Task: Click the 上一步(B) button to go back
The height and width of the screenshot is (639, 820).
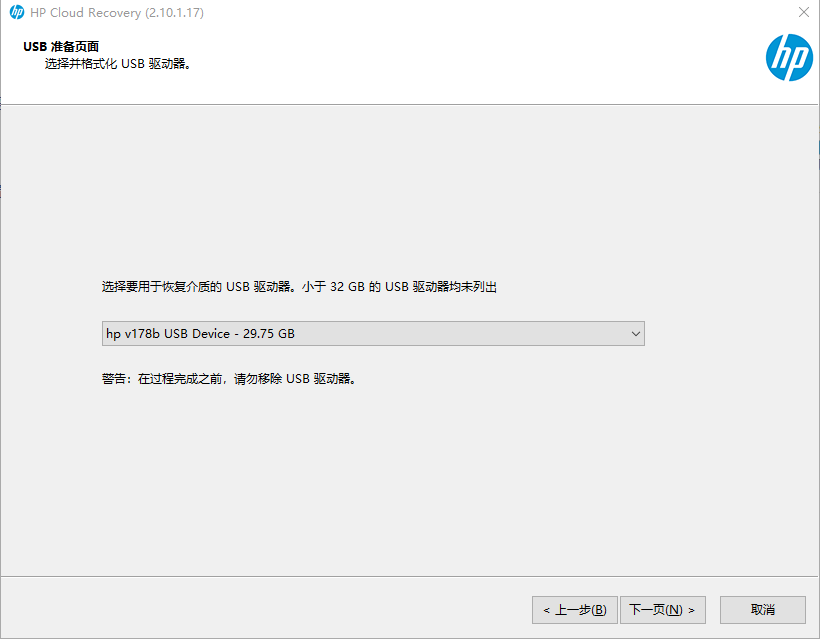Action: (x=575, y=610)
